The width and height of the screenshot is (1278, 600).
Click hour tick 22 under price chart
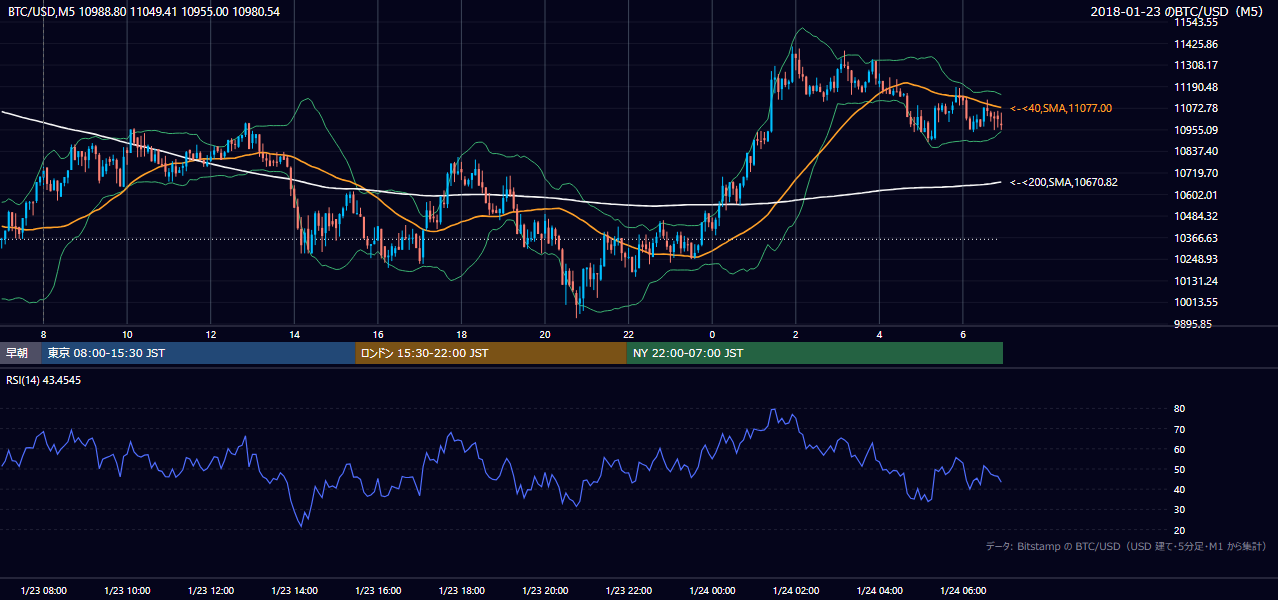click(x=628, y=333)
